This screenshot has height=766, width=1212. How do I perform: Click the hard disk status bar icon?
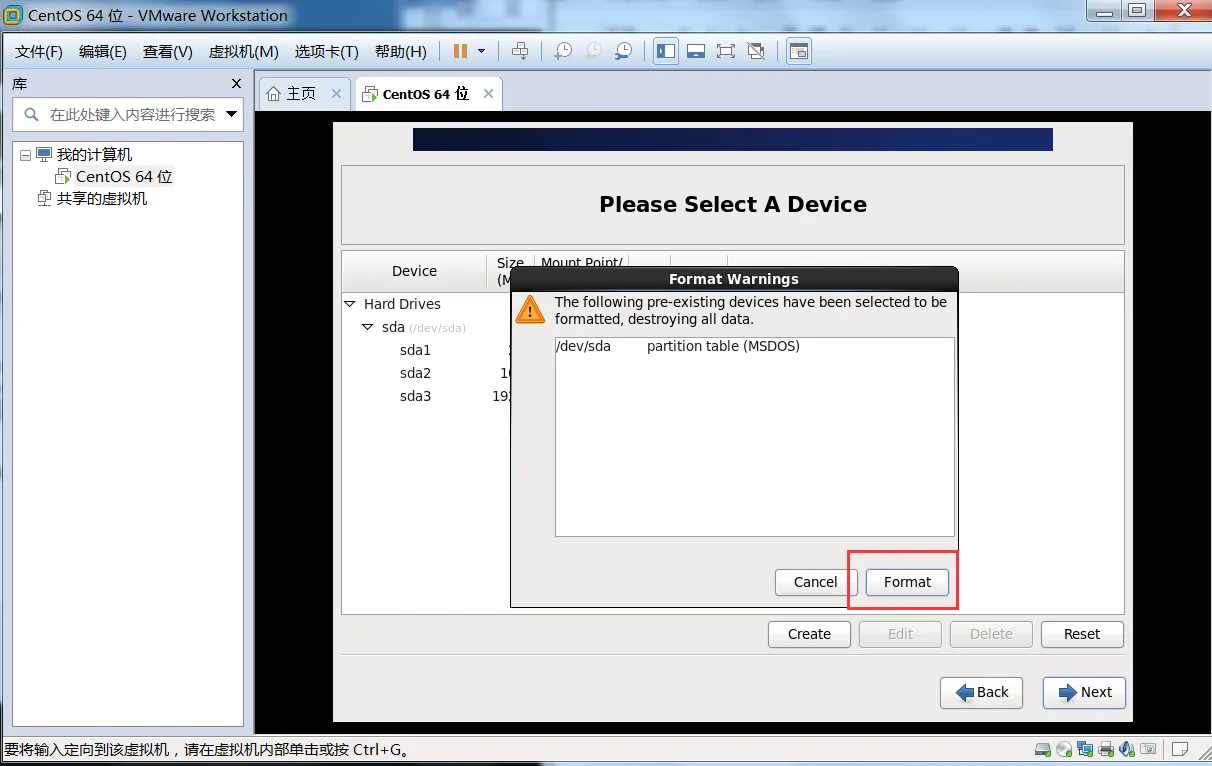click(1043, 749)
